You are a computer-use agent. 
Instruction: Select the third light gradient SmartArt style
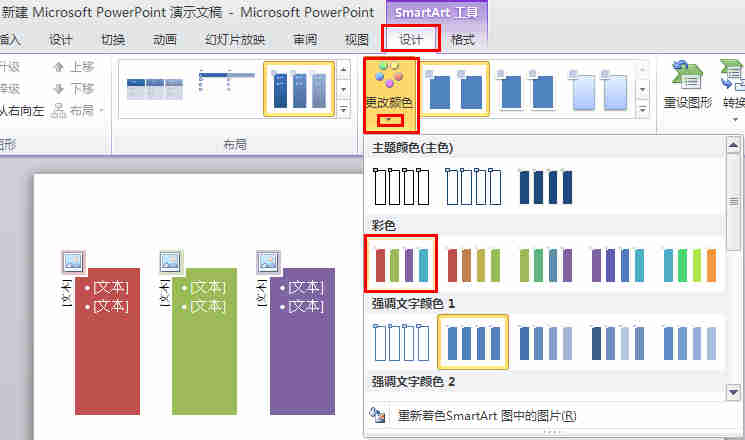pyautogui.click(x=599, y=89)
